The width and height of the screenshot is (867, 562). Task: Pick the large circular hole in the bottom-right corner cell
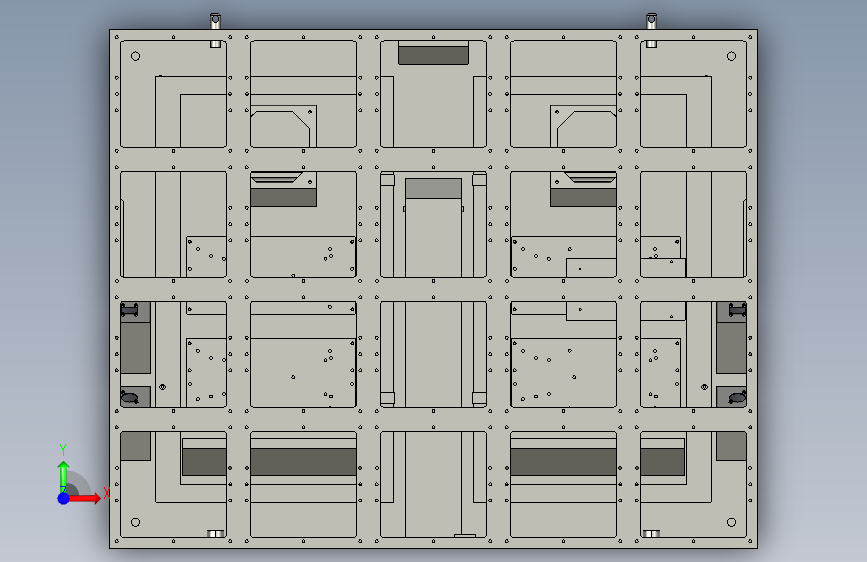coord(731,522)
